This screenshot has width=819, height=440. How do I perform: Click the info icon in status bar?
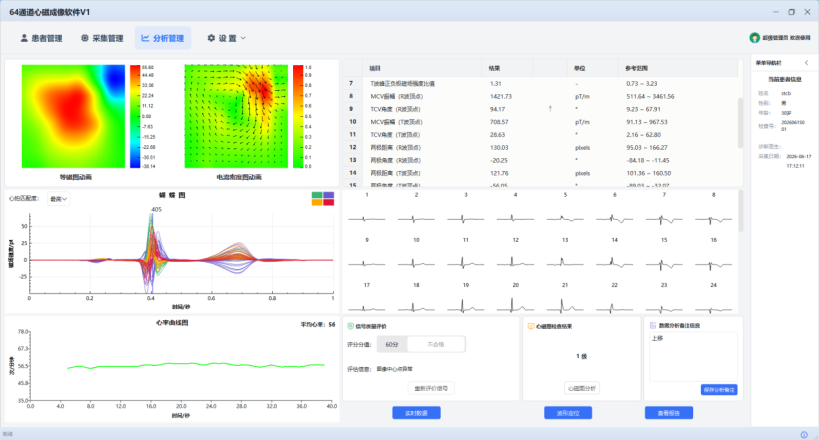point(804,434)
